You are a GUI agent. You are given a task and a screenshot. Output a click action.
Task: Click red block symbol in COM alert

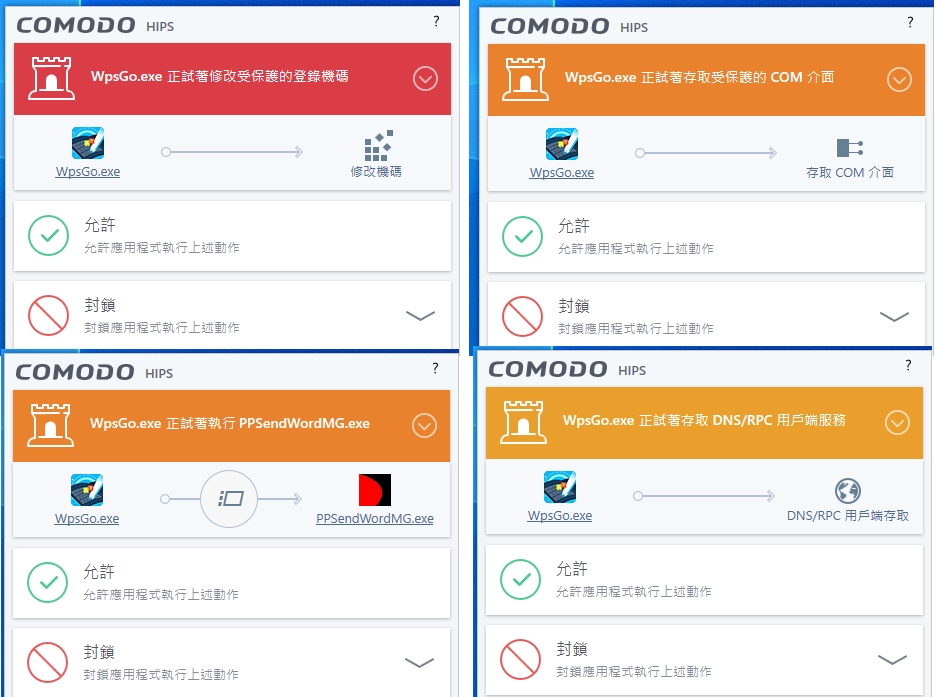click(522, 316)
